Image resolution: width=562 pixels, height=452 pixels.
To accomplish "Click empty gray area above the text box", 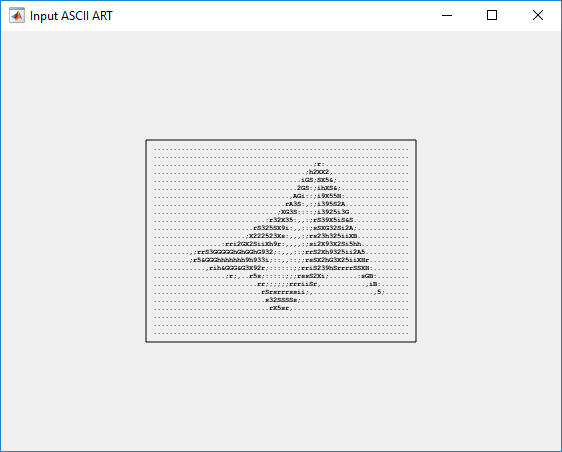I will coord(281,86).
